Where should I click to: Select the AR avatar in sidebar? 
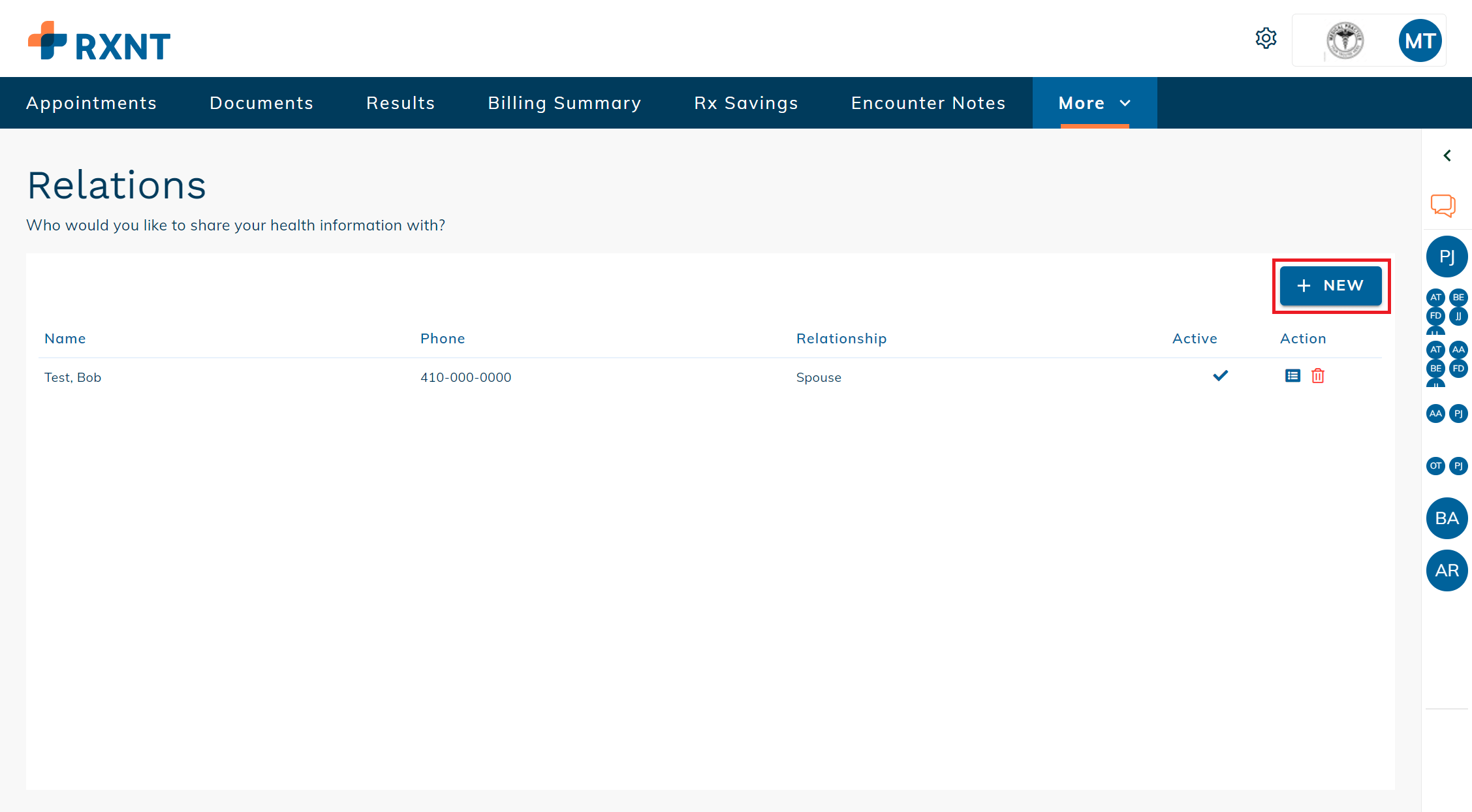coord(1447,570)
